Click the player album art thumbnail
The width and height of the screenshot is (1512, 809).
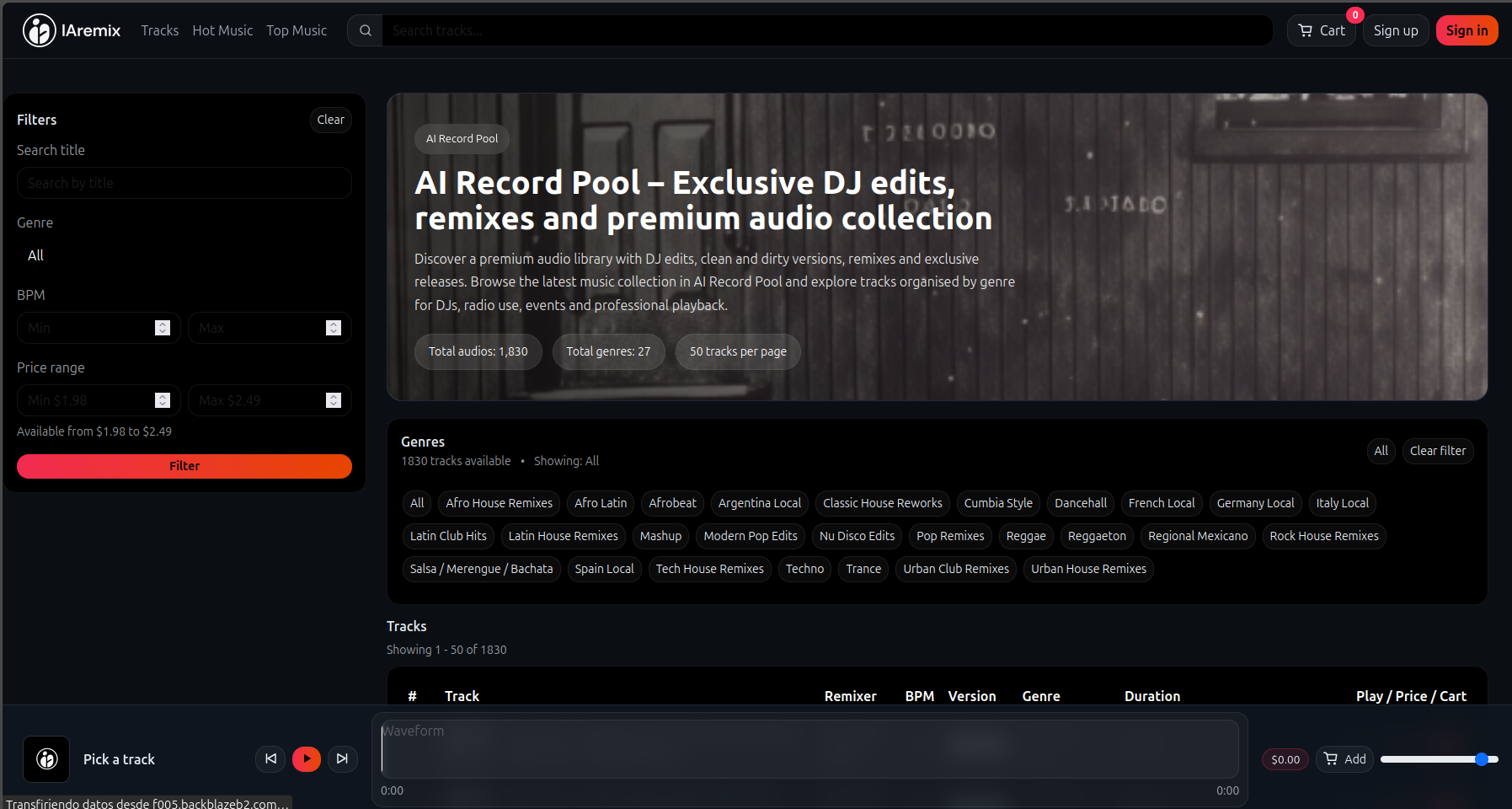tap(46, 759)
